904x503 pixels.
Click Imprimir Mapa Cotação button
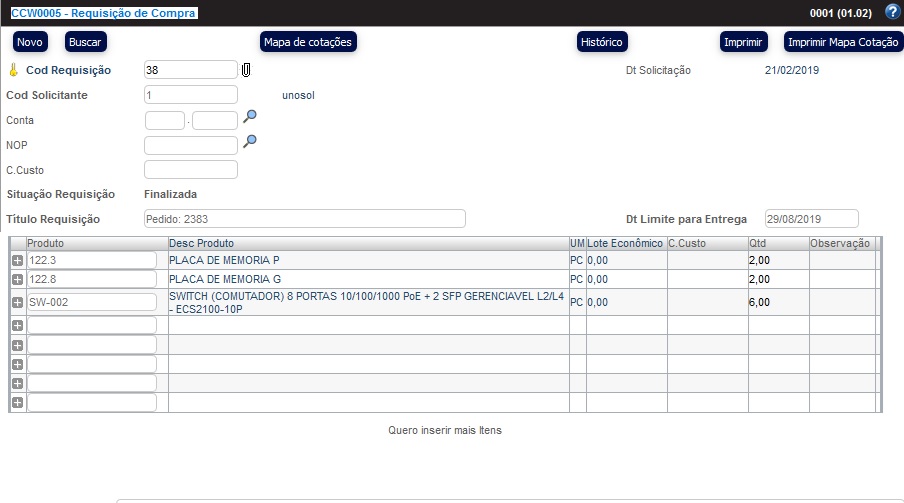pos(843,42)
